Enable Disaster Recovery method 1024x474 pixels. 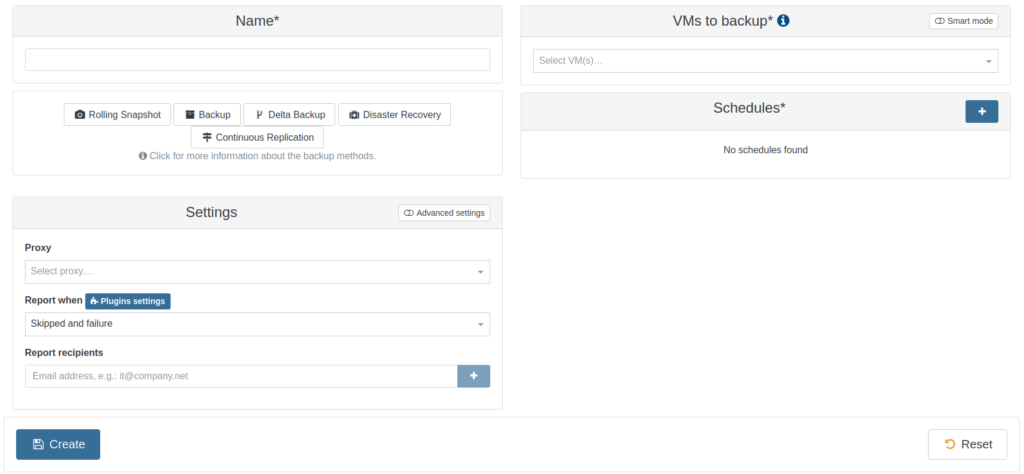[x=394, y=115]
